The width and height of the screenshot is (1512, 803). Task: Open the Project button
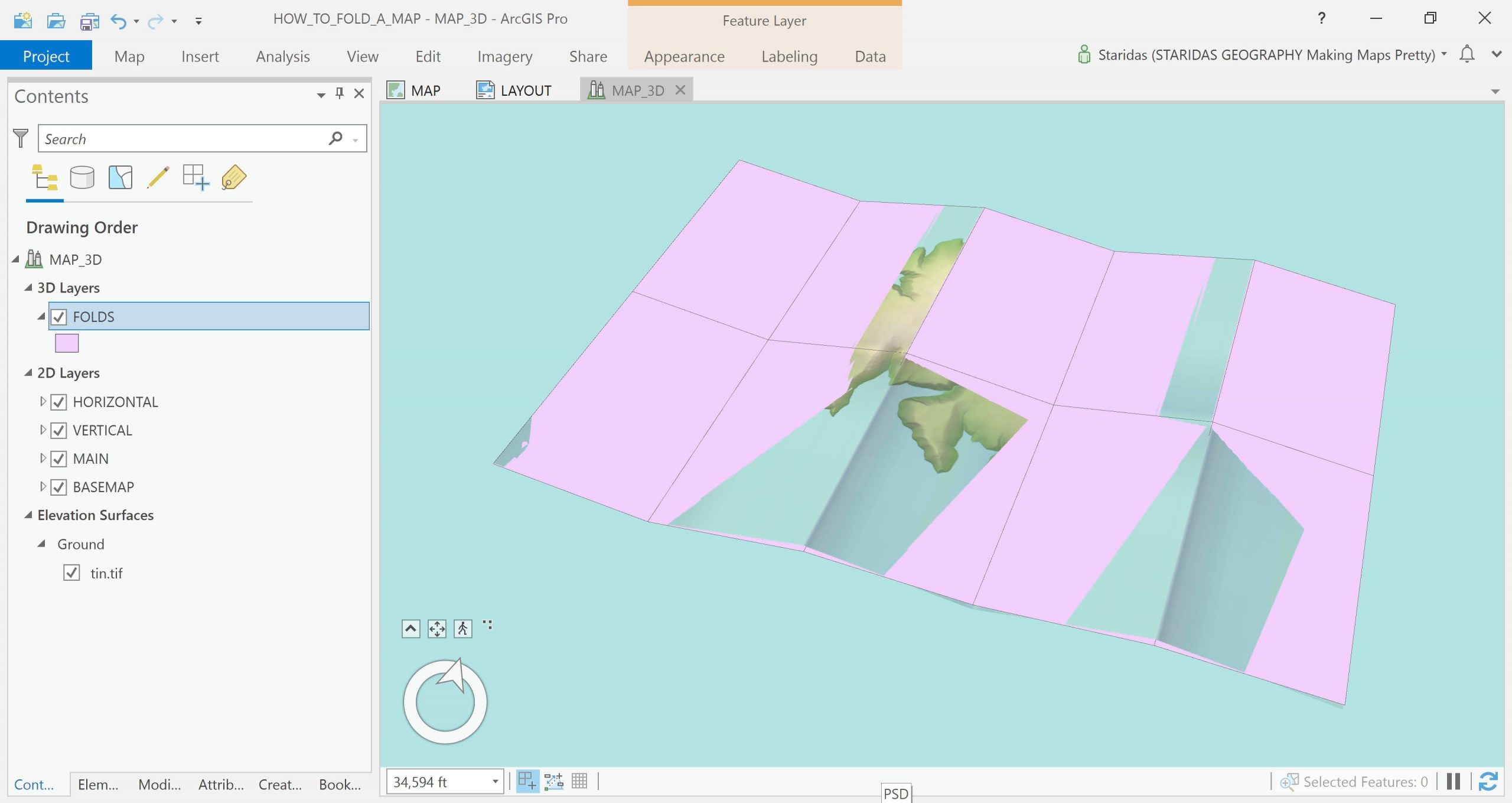46,57
